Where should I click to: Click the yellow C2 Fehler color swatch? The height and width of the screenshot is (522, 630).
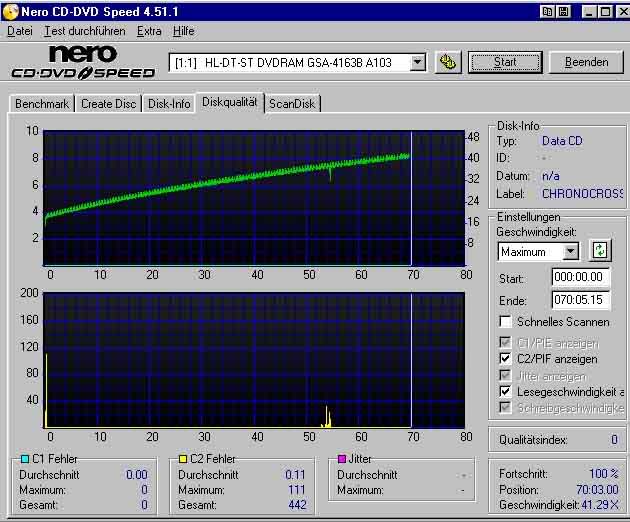tap(183, 459)
